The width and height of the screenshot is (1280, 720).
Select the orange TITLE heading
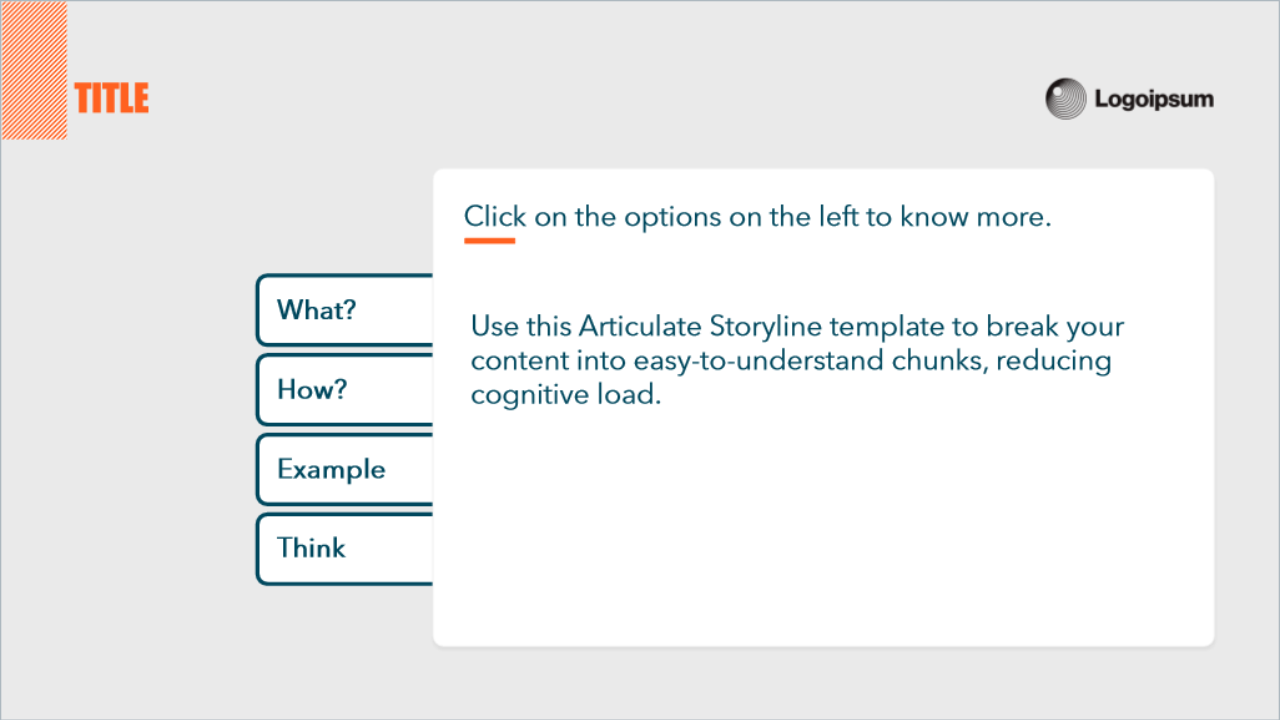111,98
